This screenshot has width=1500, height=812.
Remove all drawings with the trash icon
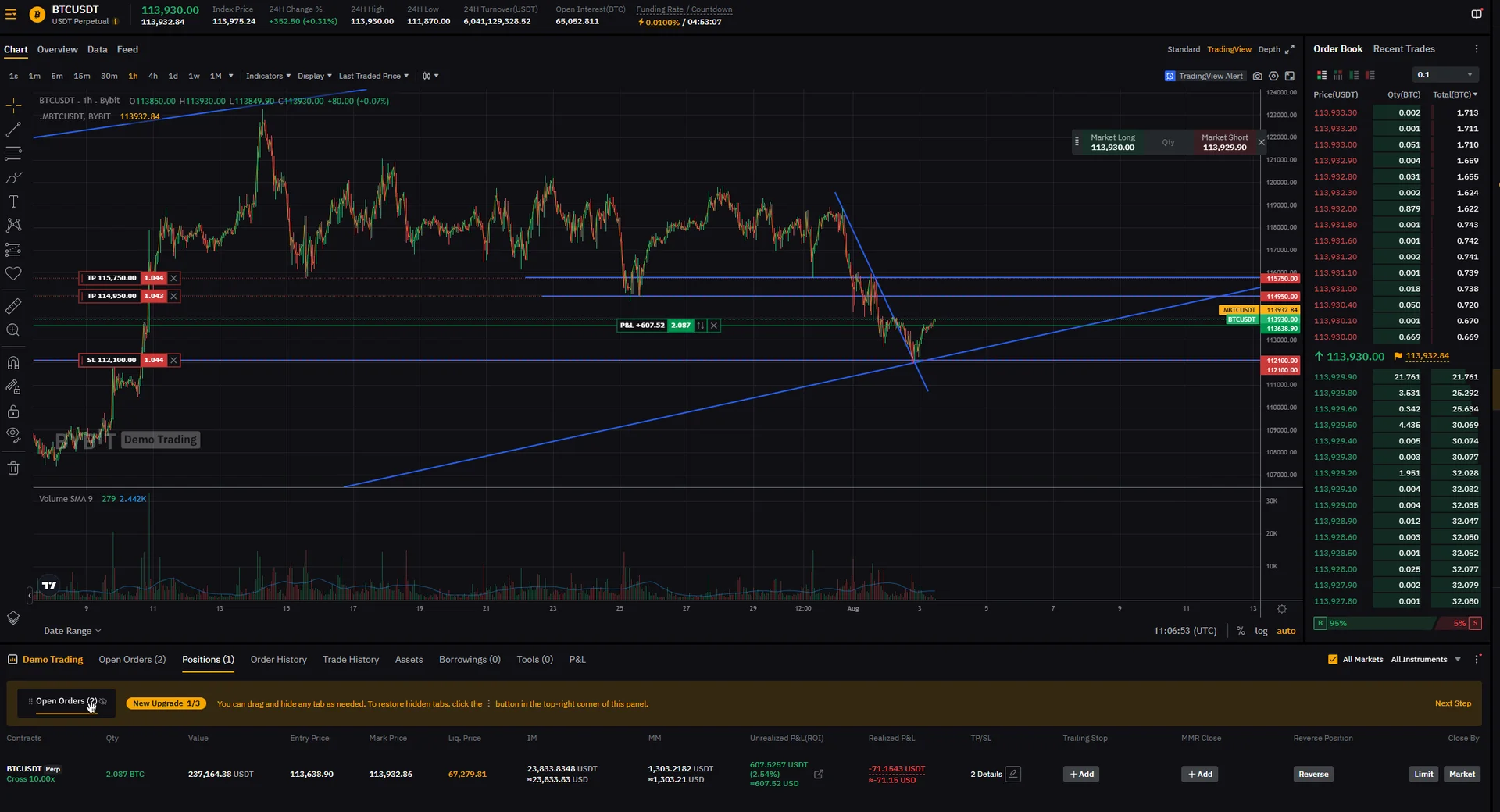[13, 468]
